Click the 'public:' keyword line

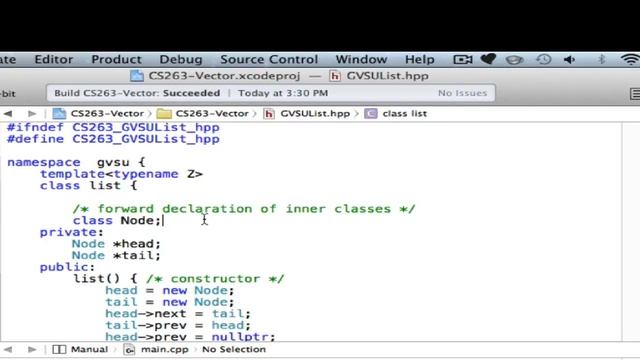(67, 267)
